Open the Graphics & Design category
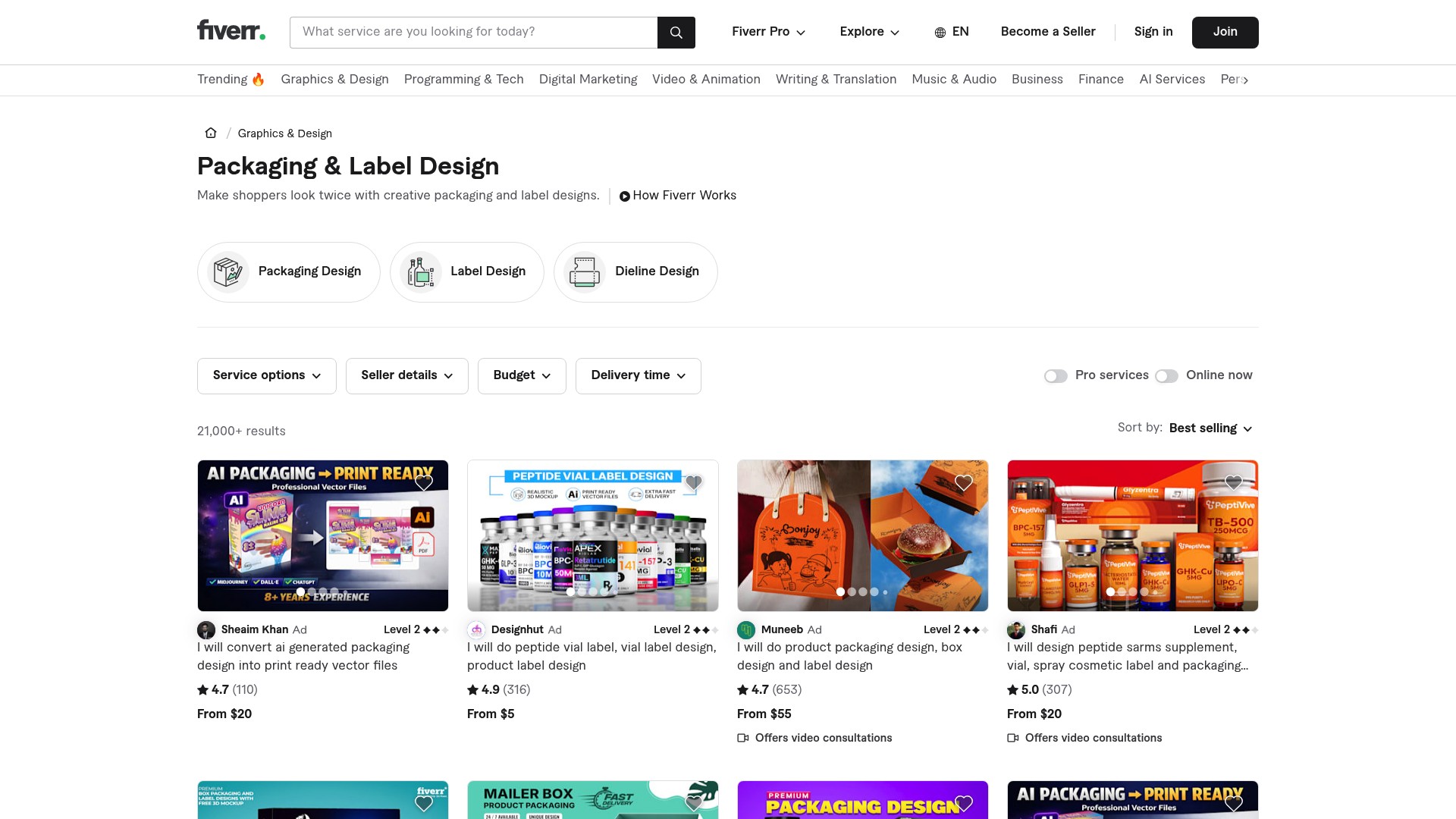Image resolution: width=1456 pixels, height=819 pixels. click(334, 80)
